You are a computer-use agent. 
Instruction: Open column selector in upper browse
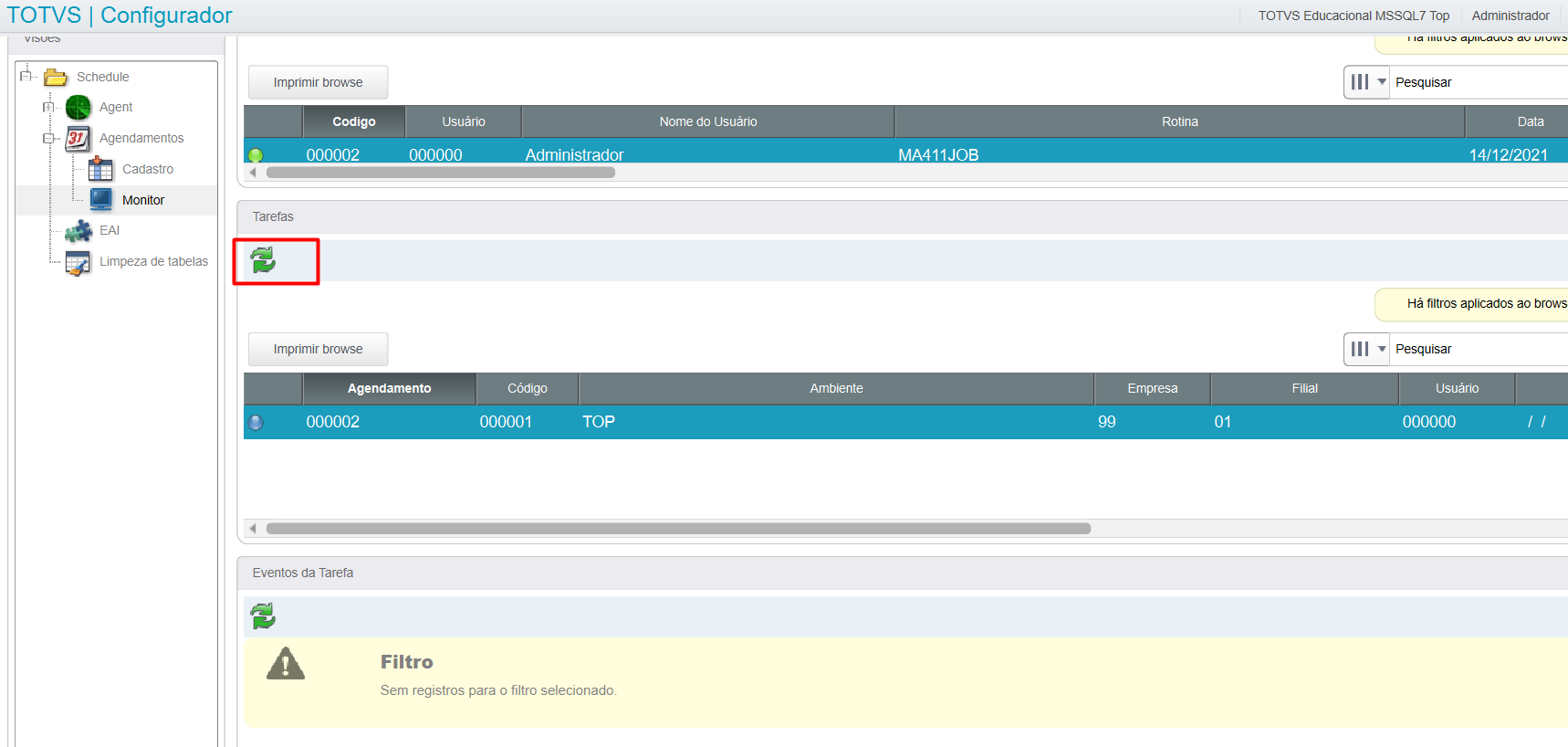(x=1366, y=82)
